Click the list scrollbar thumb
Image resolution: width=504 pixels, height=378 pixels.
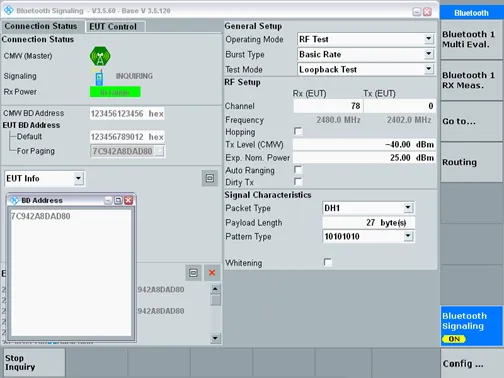[x=216, y=300]
